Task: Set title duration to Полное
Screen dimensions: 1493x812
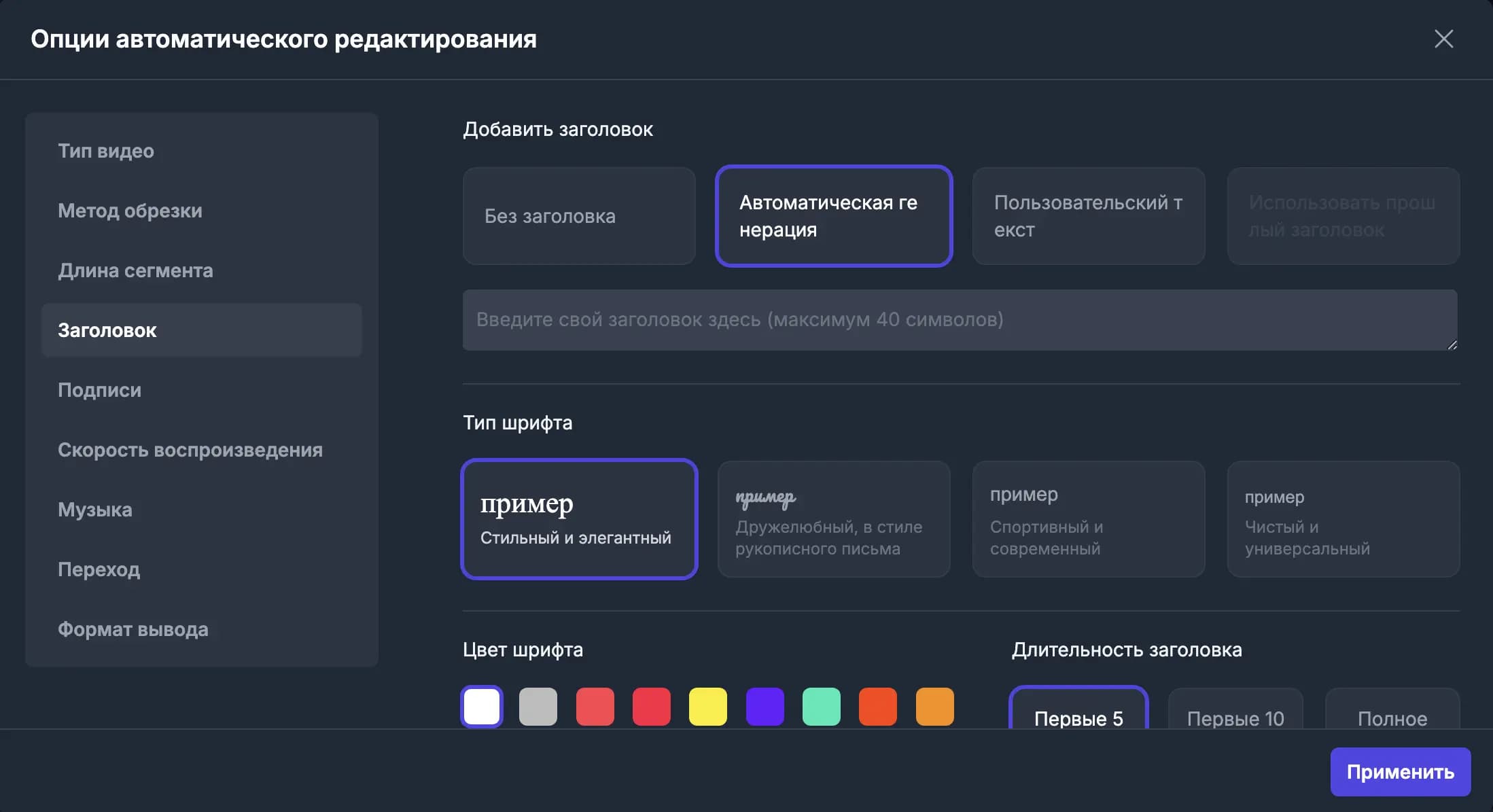Action: [1392, 713]
